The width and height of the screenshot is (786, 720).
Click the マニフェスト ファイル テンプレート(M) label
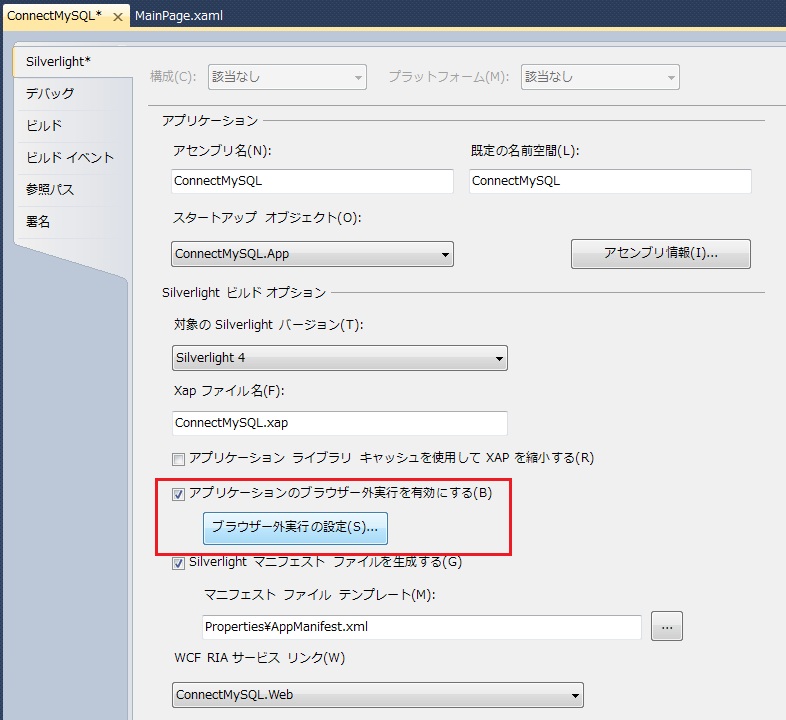320,595
